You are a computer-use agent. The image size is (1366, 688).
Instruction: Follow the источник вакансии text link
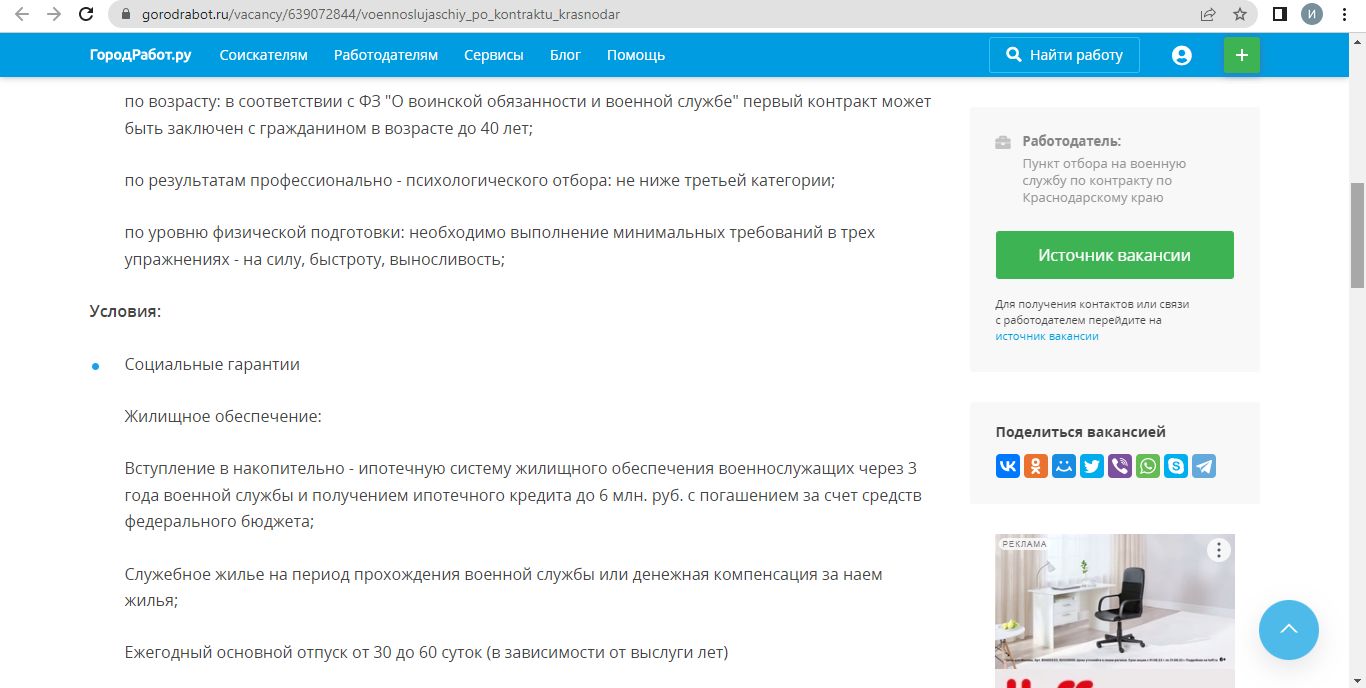[1047, 337]
